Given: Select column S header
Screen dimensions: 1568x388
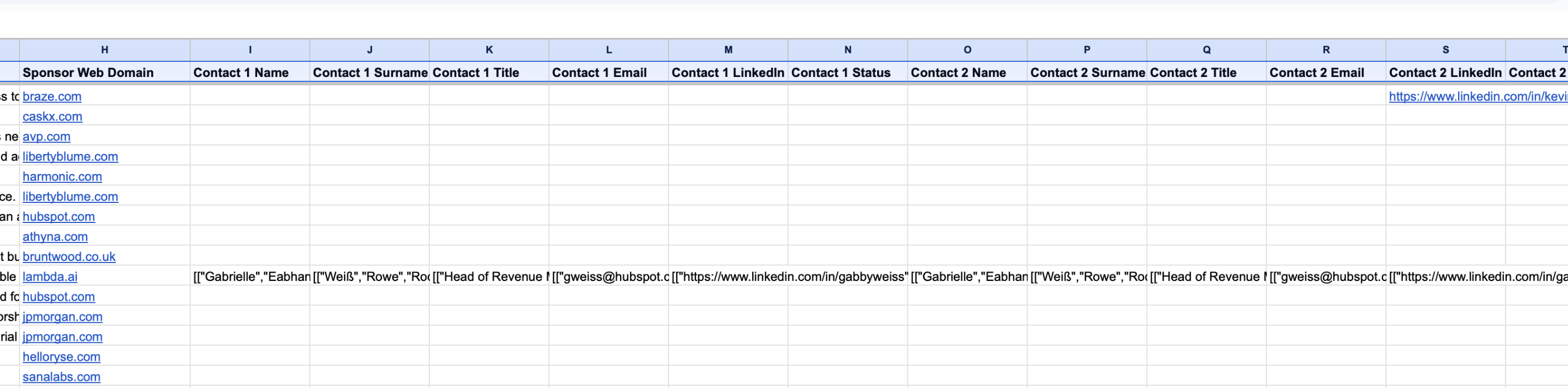Looking at the screenshot, I should click(1446, 50).
